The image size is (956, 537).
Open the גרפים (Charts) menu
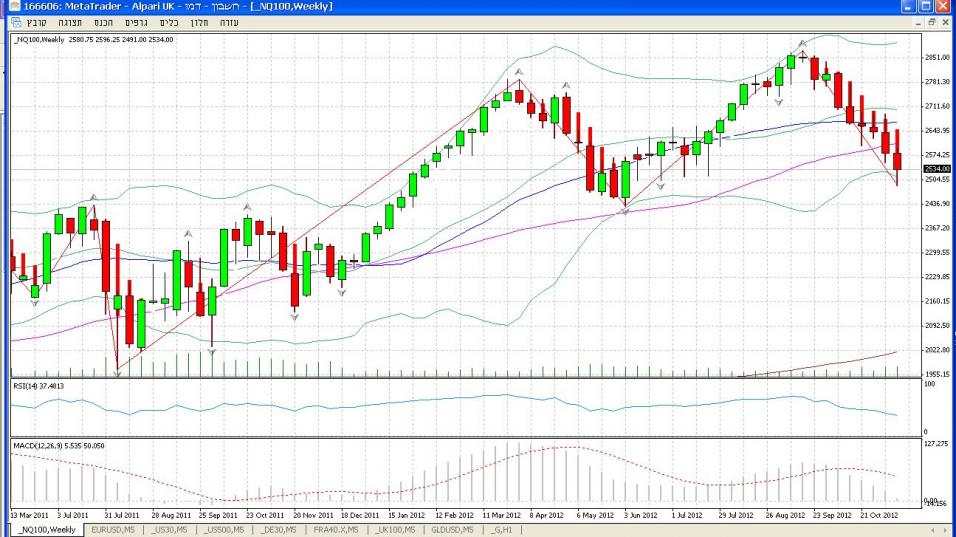tap(134, 21)
